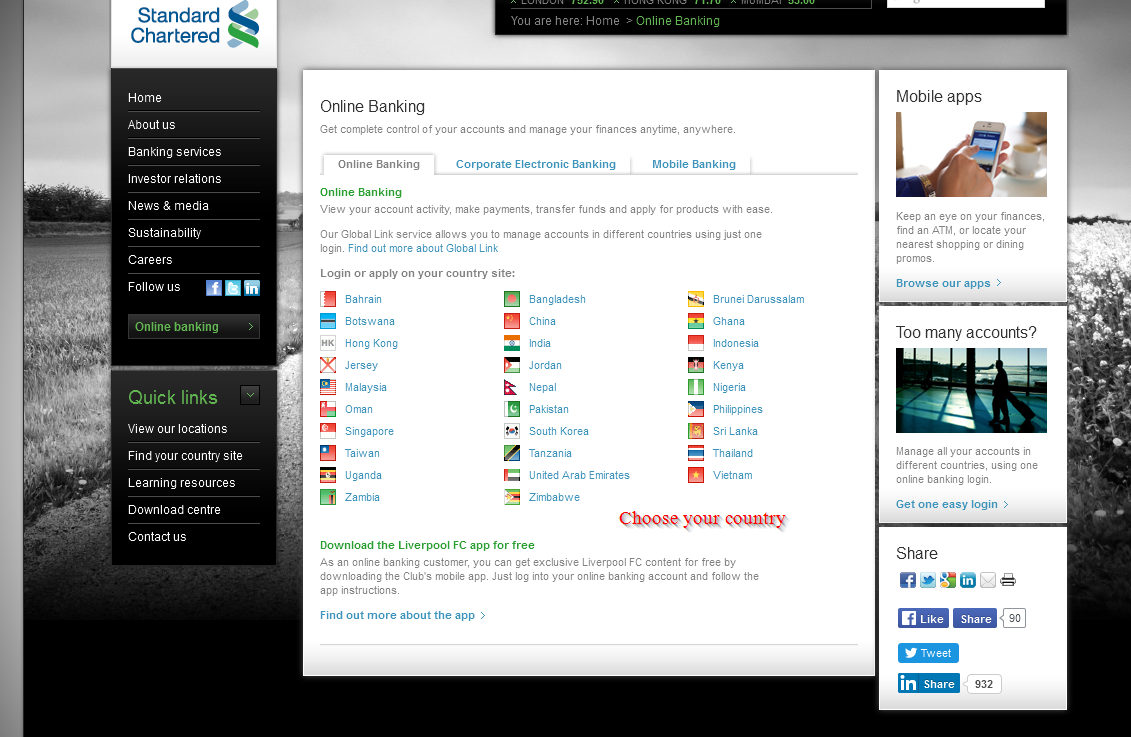Switch to the Corporate Electronic Banking tab
1131x737 pixels.
[536, 164]
